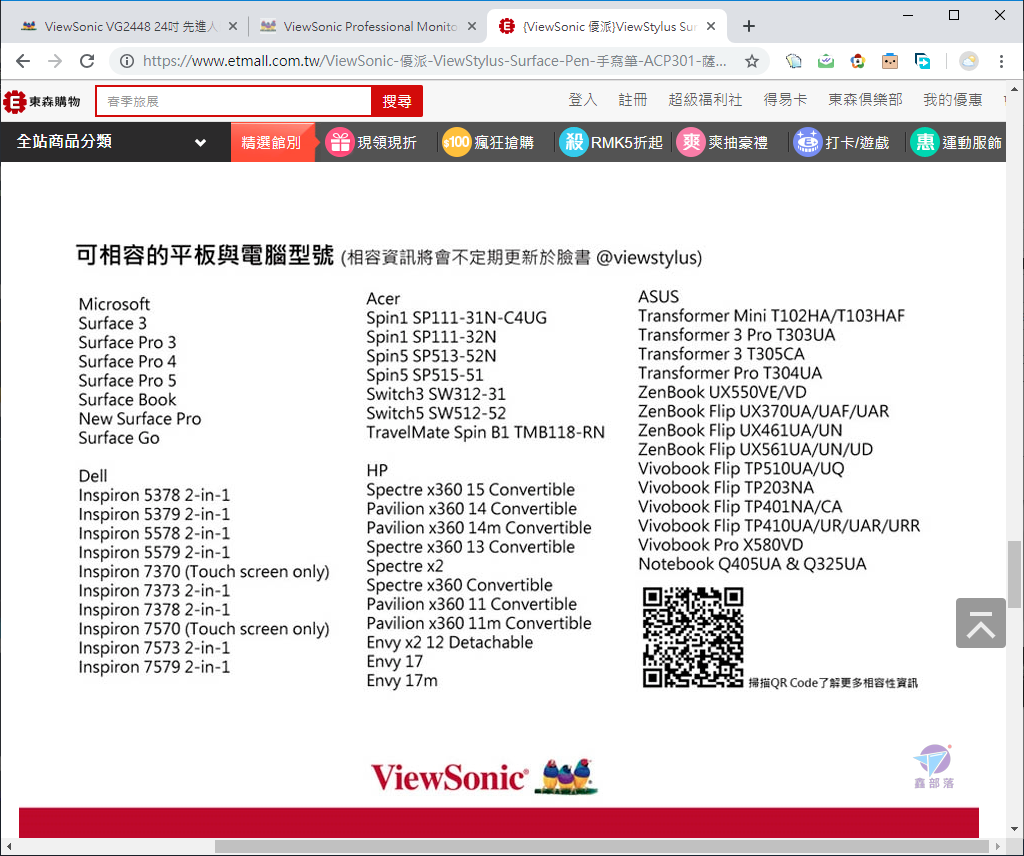The image size is (1024, 856).
Task: Open the 東森俱樂部 link
Action: [865, 100]
